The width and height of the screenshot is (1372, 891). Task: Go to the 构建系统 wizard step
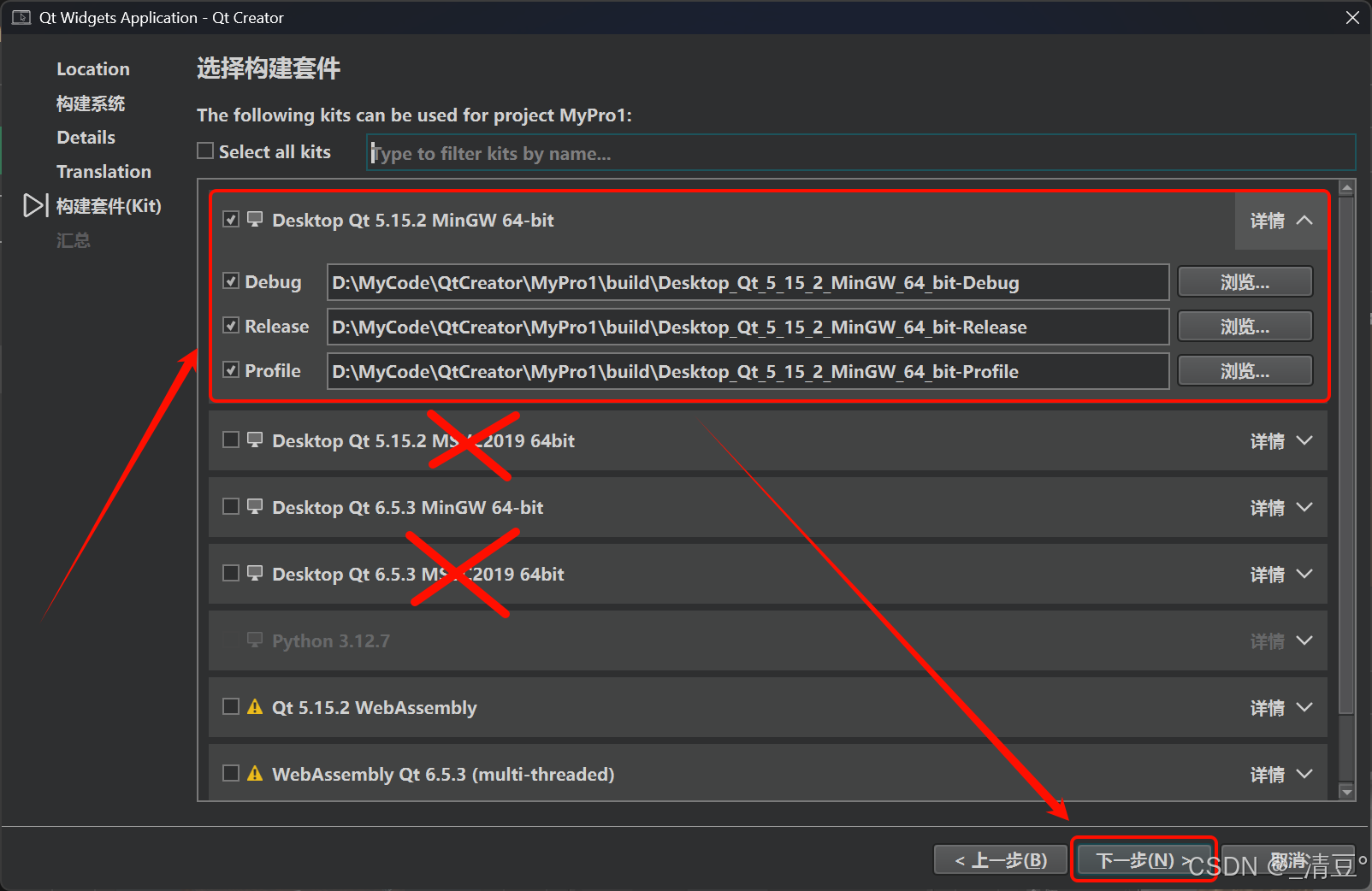91,103
